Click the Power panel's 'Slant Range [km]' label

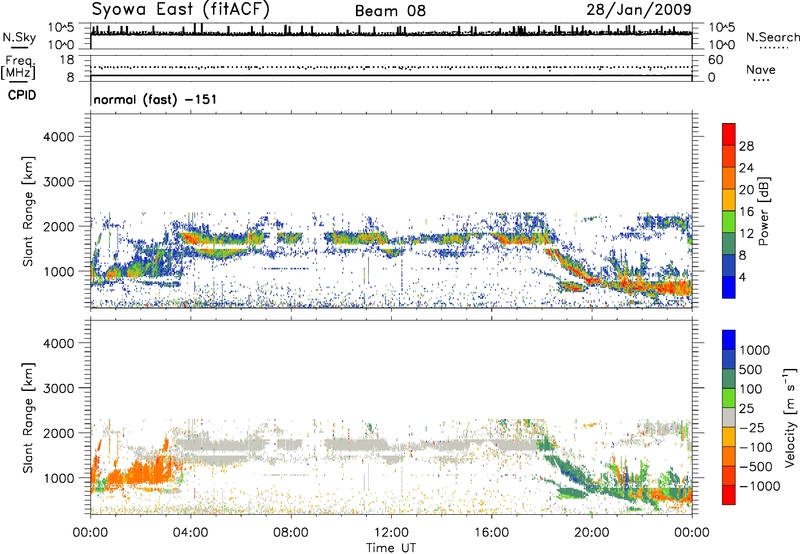coord(28,211)
